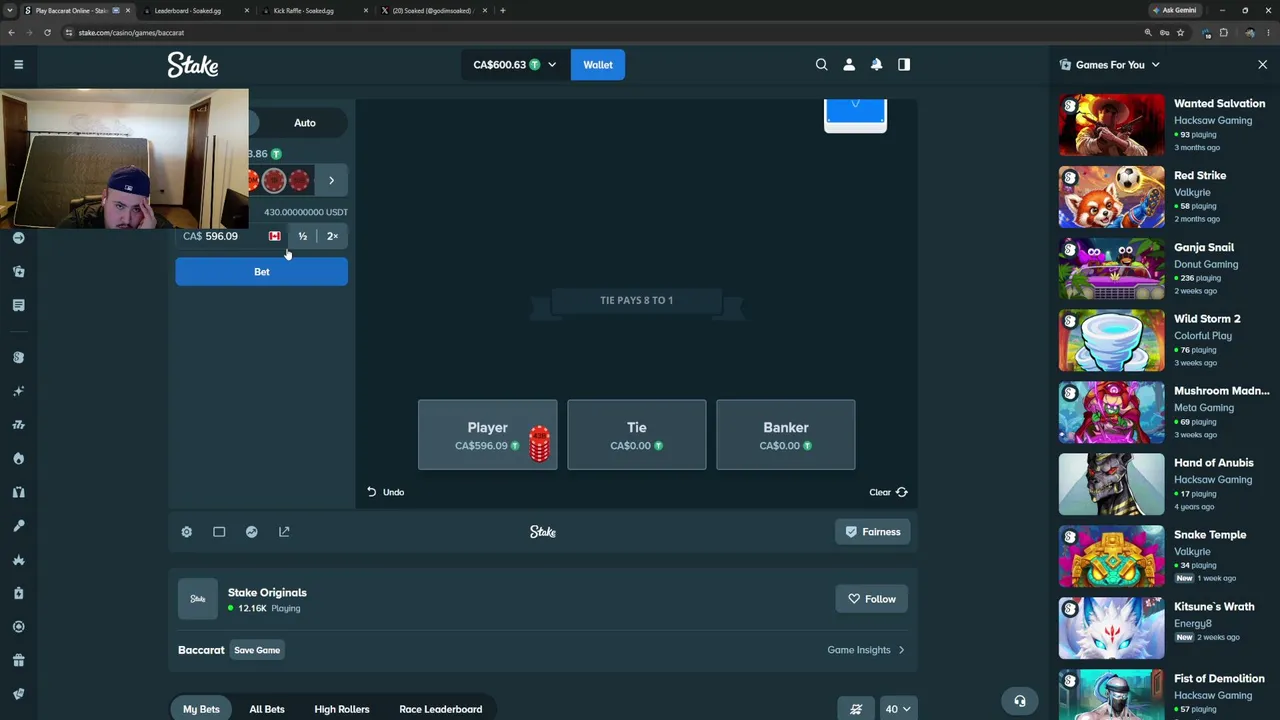Open Ganja Snail game thumbnail
Screen dimensions: 1280x720
tap(1112, 269)
